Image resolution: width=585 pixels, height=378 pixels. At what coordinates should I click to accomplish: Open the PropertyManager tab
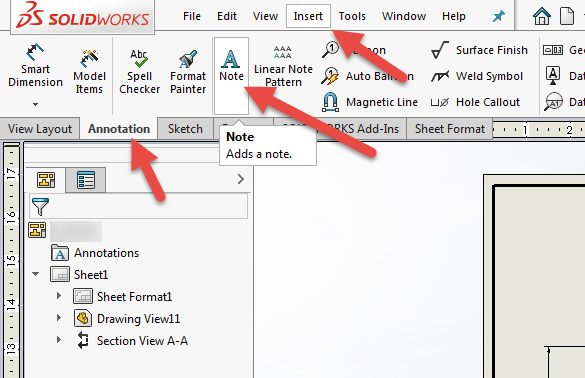(86, 180)
